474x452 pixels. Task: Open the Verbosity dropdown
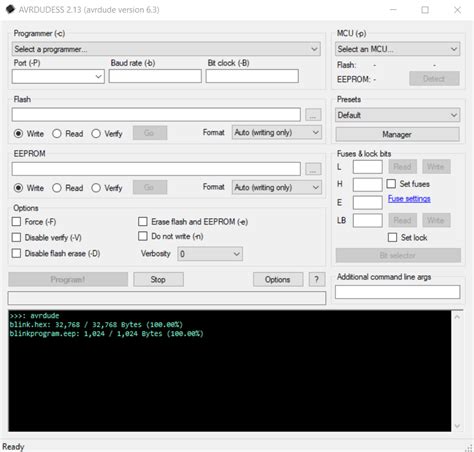tap(210, 254)
